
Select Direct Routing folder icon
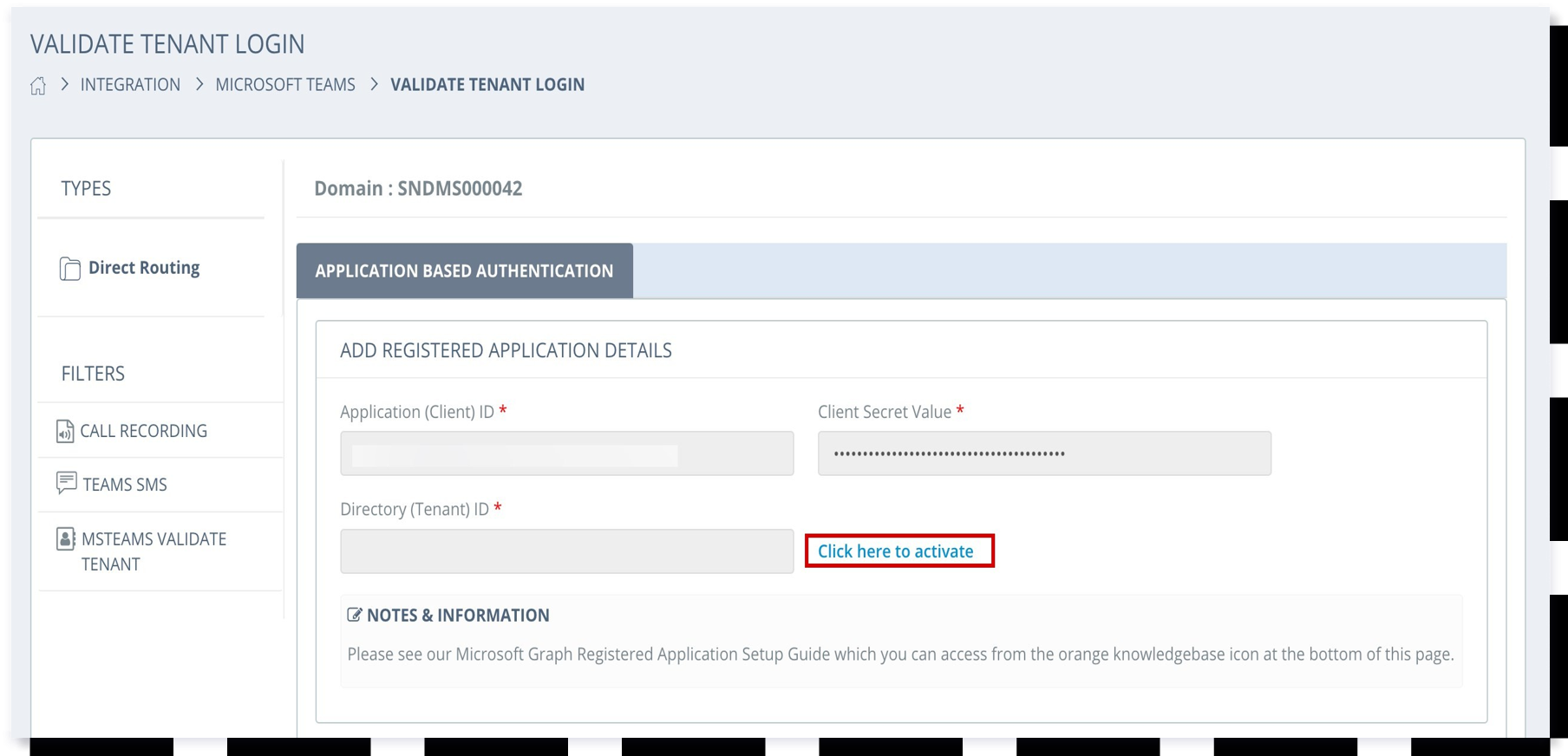[69, 269]
